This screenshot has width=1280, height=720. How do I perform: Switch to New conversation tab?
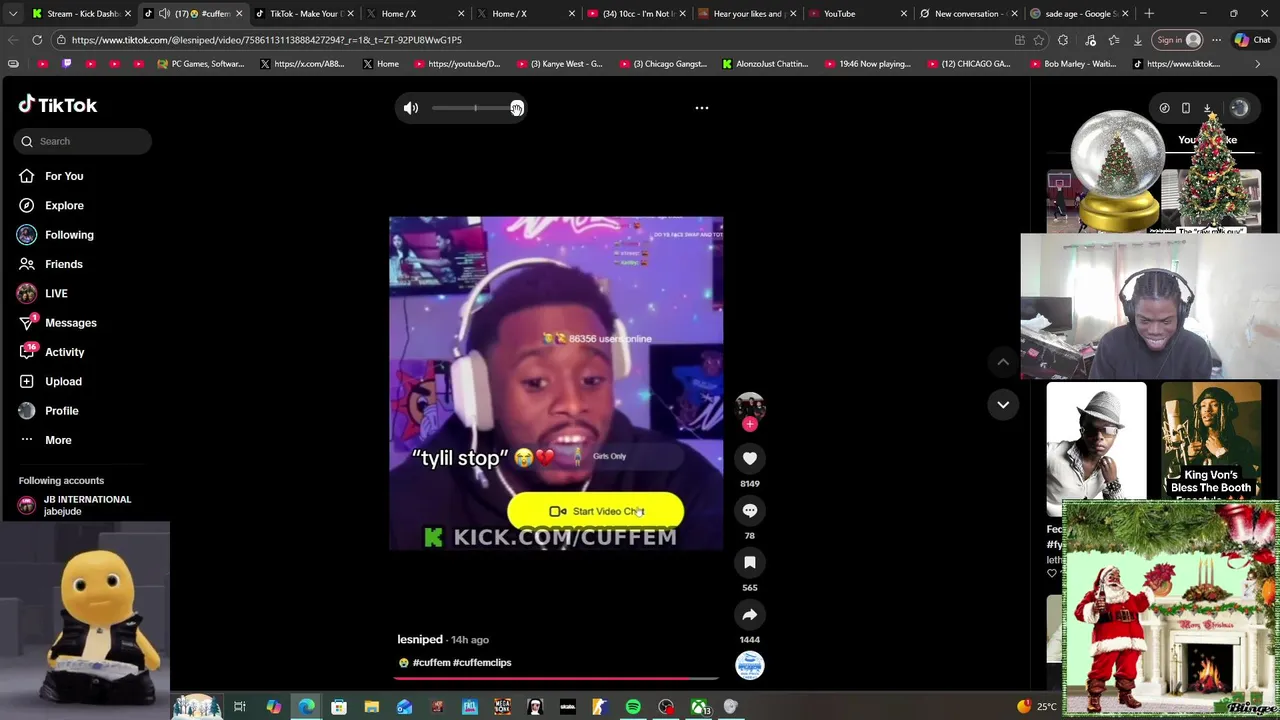[968, 14]
